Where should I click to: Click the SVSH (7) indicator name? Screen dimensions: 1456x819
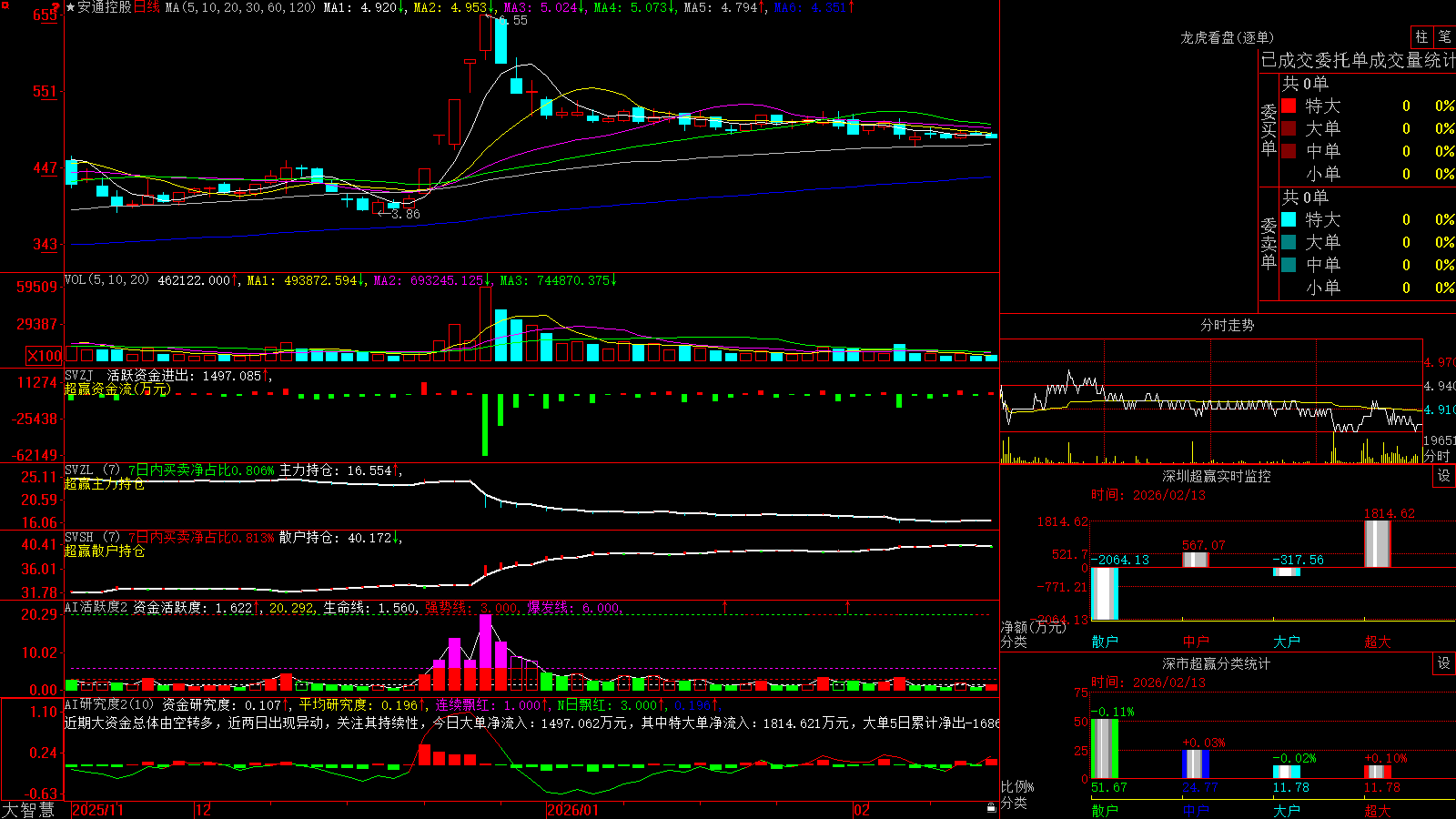point(92,538)
